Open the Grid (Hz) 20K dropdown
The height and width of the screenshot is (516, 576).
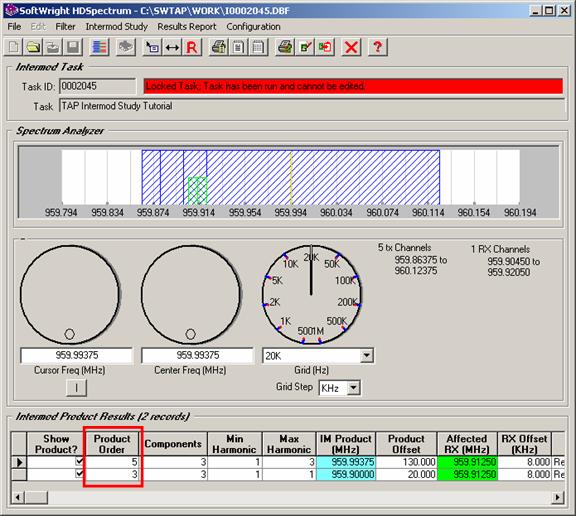(x=366, y=356)
